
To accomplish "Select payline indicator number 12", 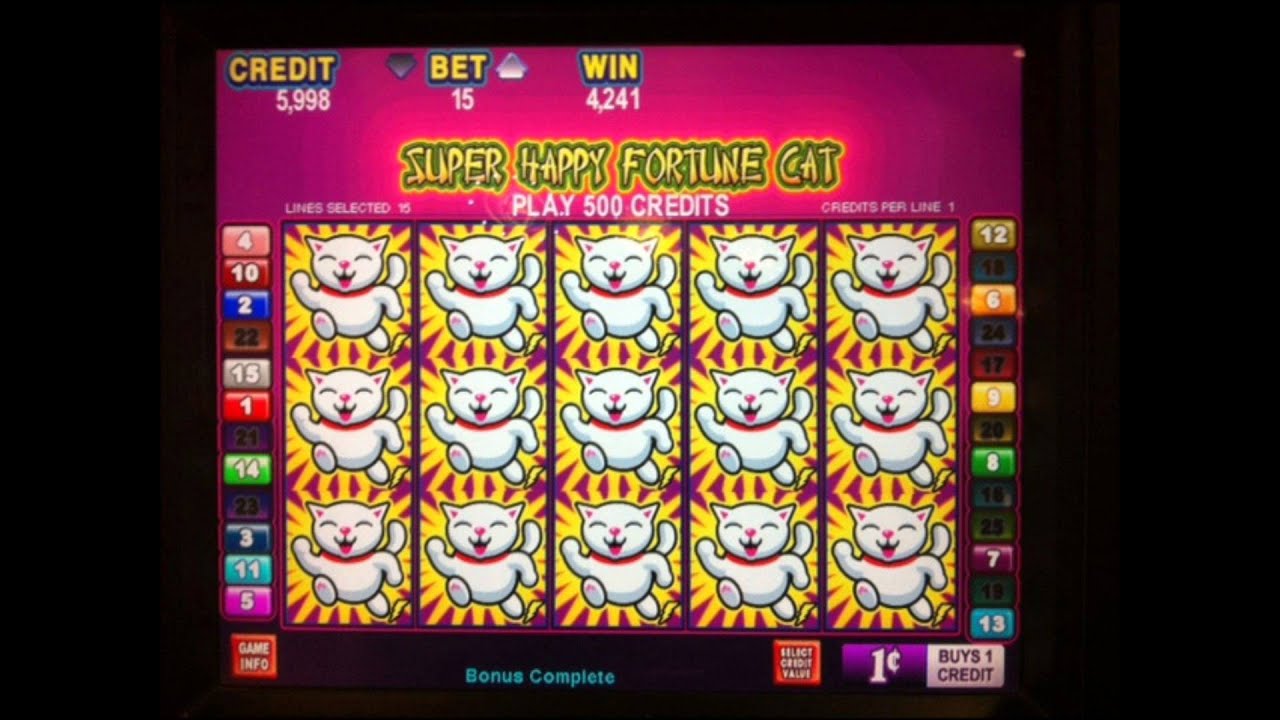I will (993, 235).
